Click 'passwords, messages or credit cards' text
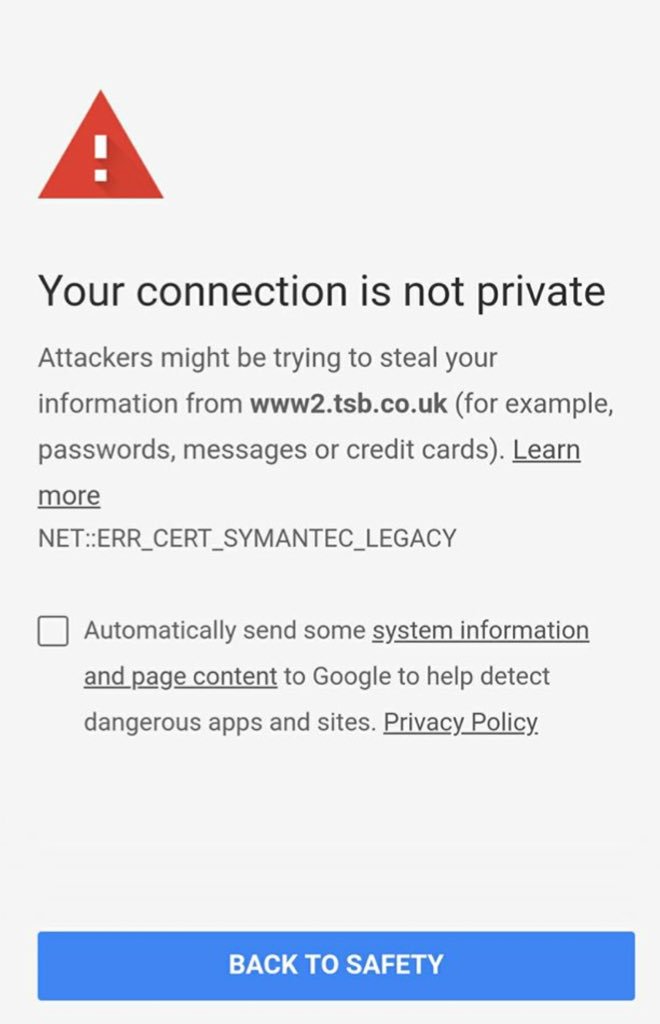The image size is (660, 1024). click(268, 450)
